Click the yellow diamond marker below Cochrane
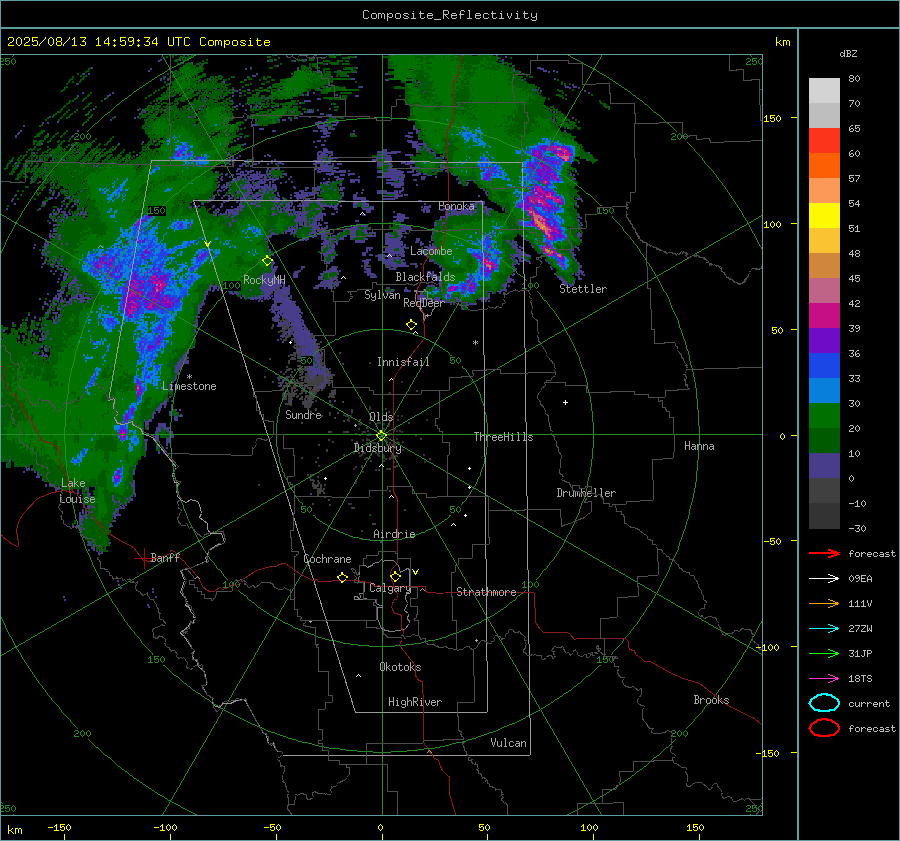 pos(342,578)
